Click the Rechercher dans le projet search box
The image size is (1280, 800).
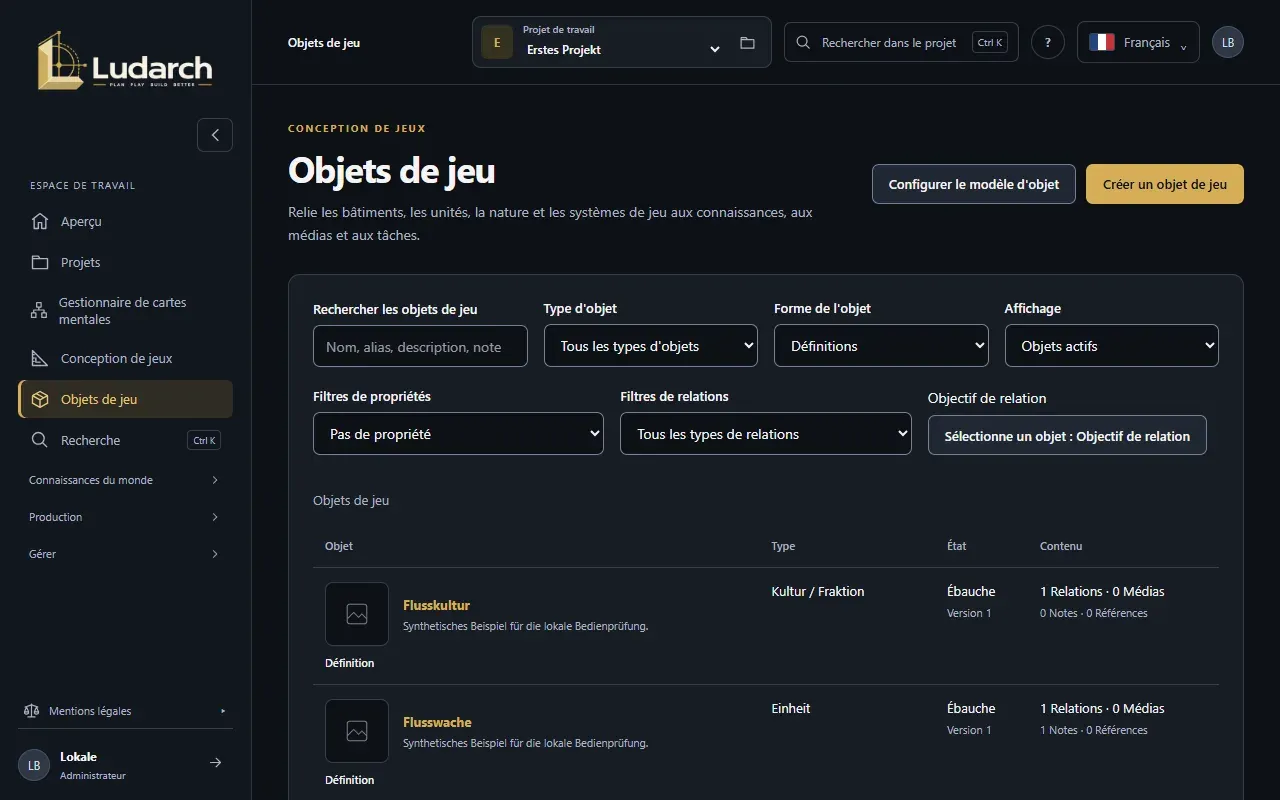click(x=901, y=43)
